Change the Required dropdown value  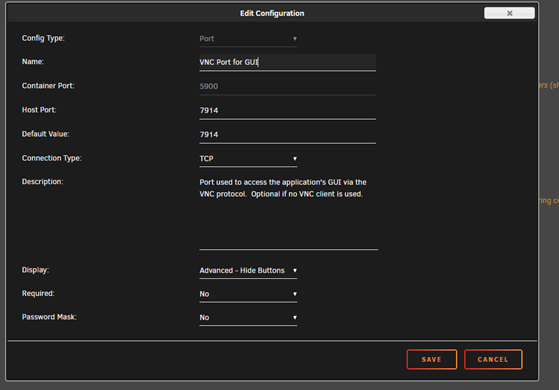pos(248,294)
